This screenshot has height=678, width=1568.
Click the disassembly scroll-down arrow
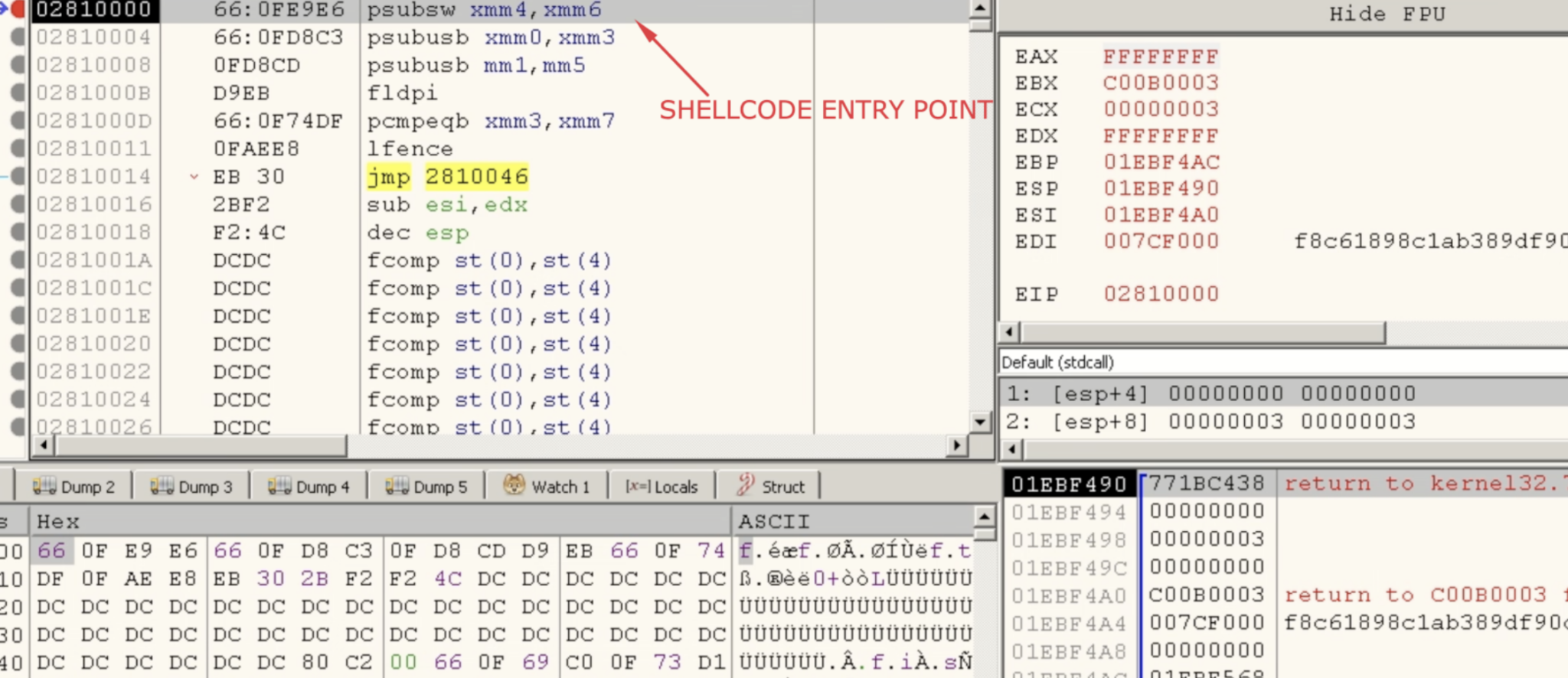[x=980, y=421]
